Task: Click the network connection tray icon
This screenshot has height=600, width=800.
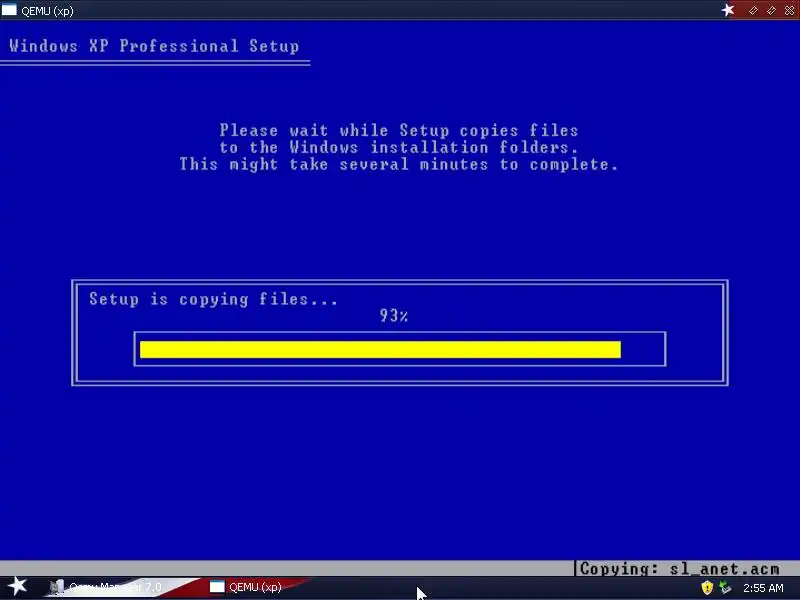Action: point(724,588)
